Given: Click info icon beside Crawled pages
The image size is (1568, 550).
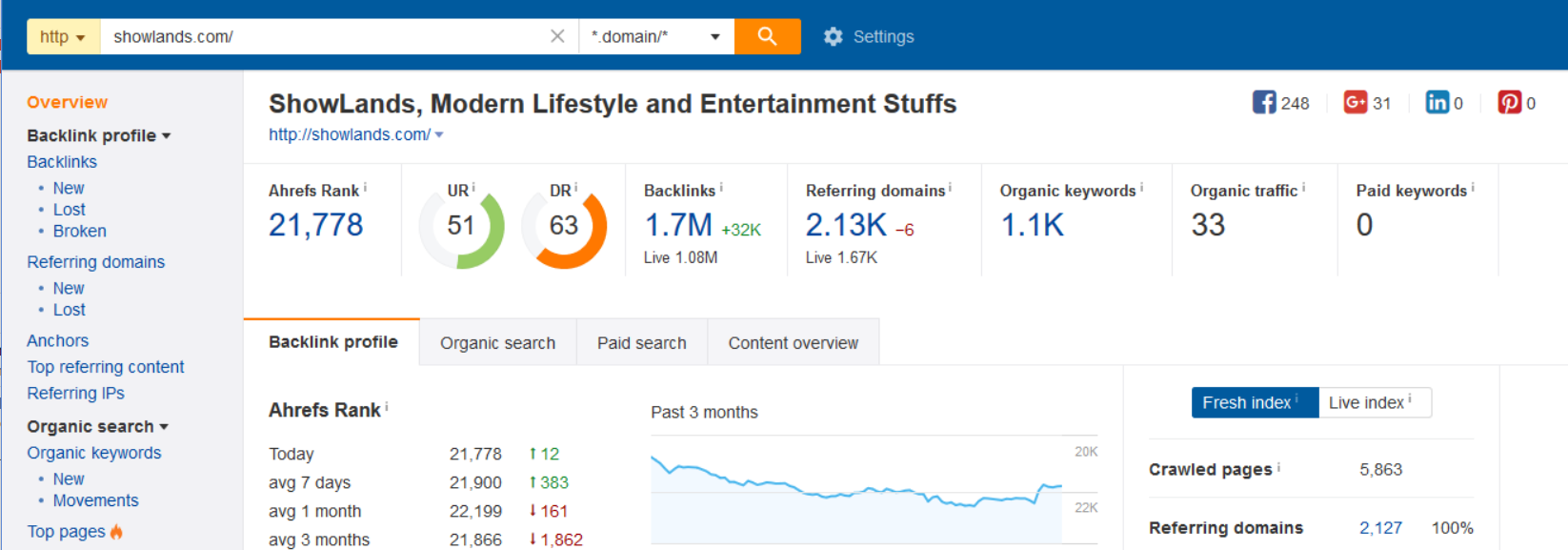Looking at the screenshot, I should [1278, 466].
